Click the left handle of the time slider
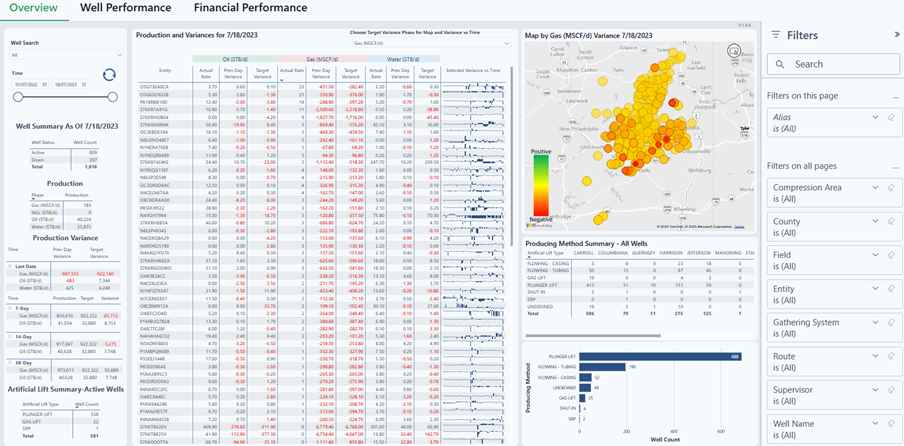 click(x=18, y=97)
